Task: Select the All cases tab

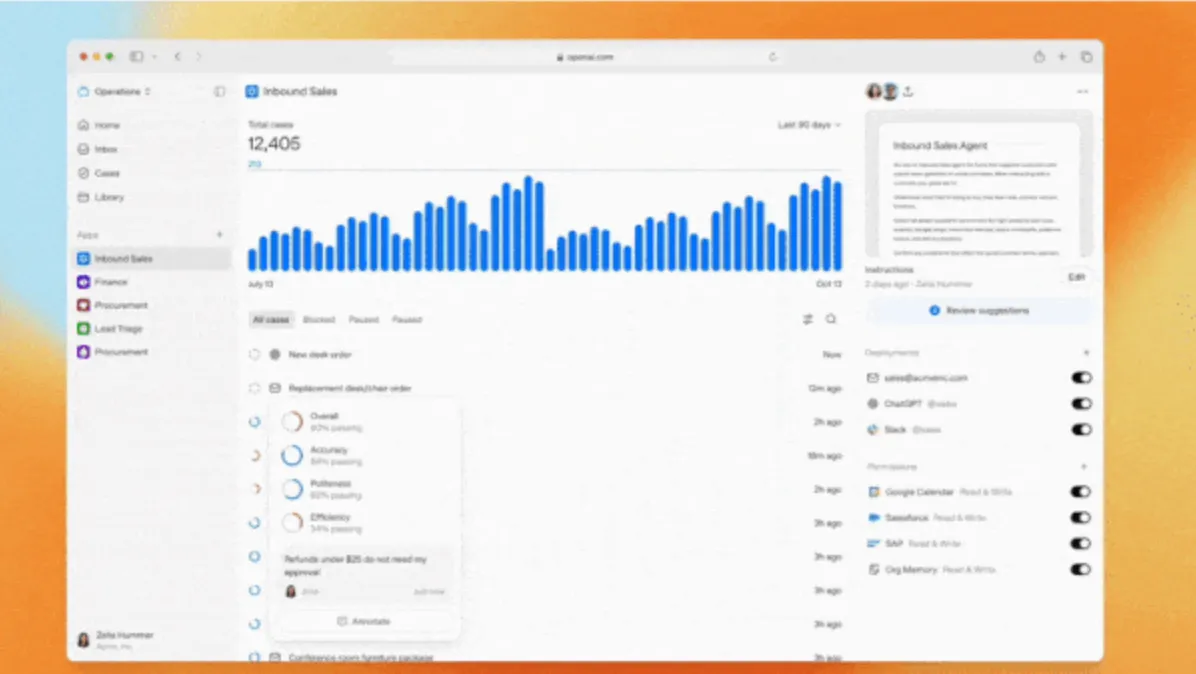Action: click(x=271, y=319)
